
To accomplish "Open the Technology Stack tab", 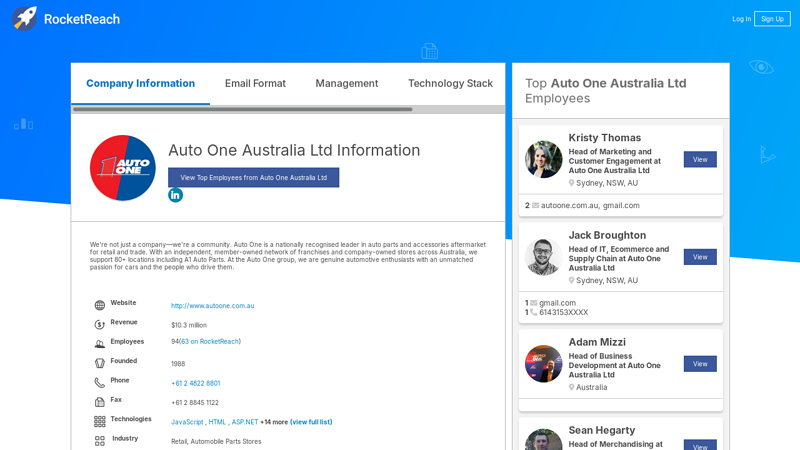I will pos(450,83).
